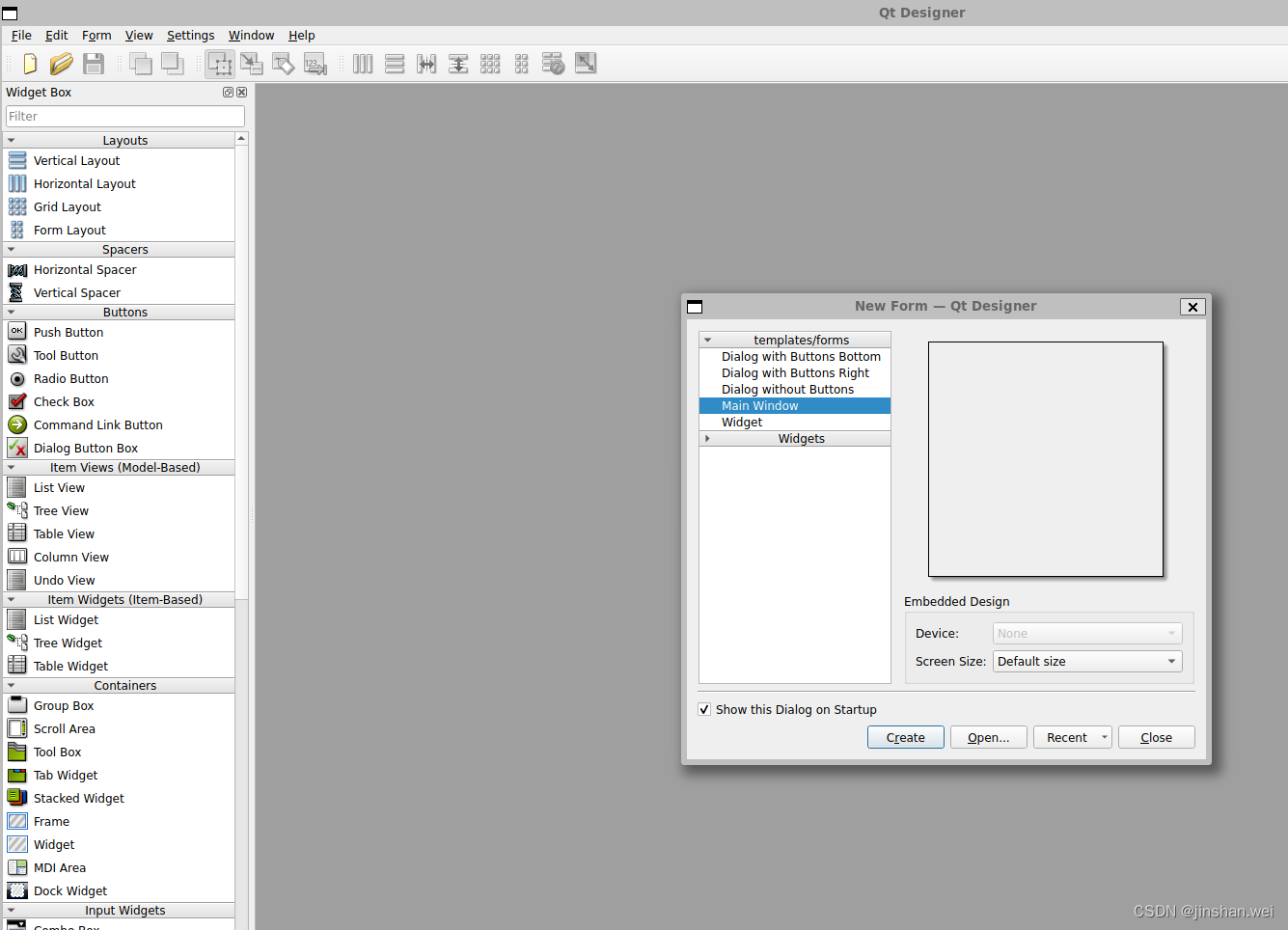Click the Recent button
The width and height of the screenshot is (1288, 930).
pyautogui.click(x=1065, y=736)
